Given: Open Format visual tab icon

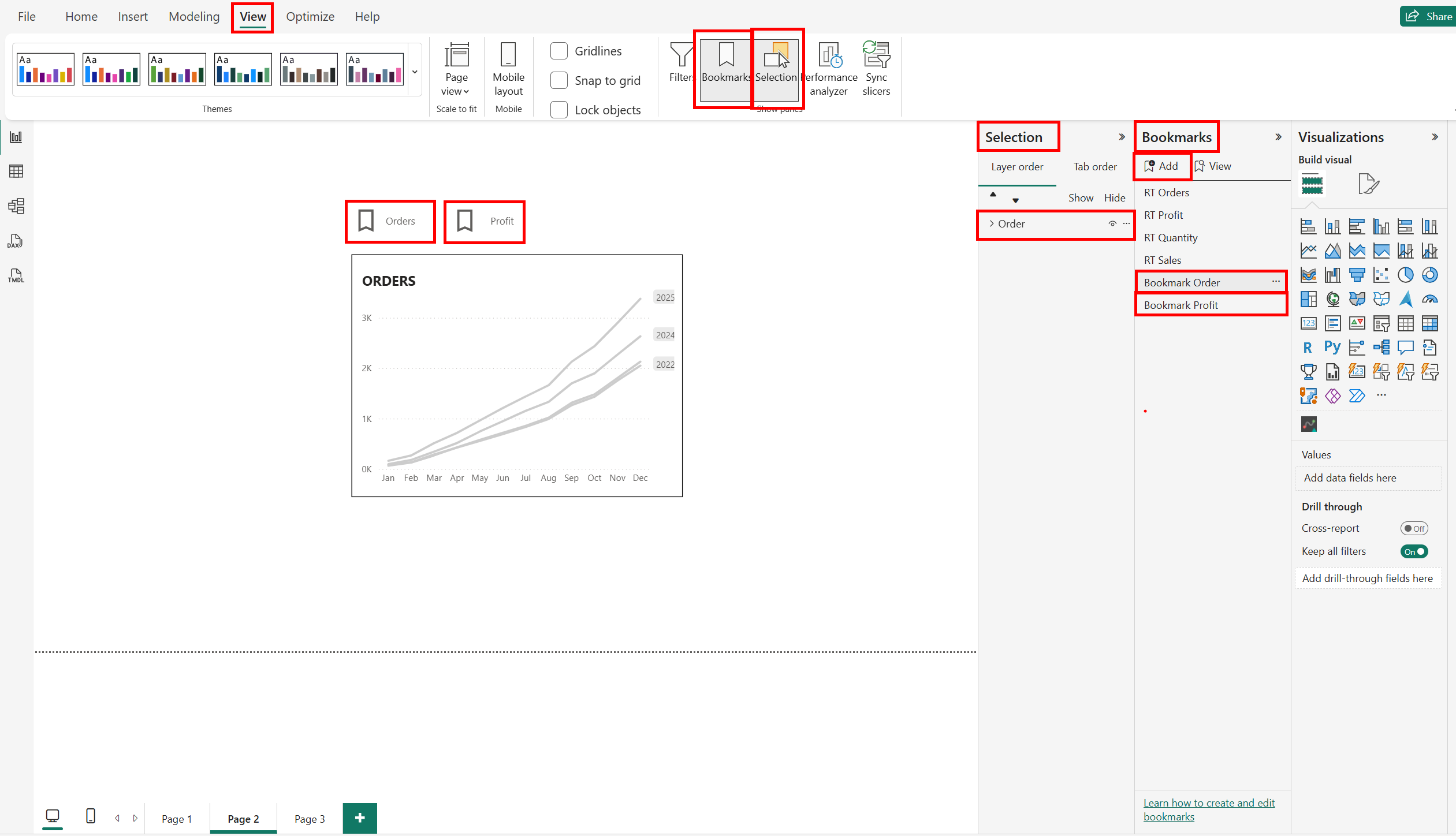Looking at the screenshot, I should (x=1368, y=184).
